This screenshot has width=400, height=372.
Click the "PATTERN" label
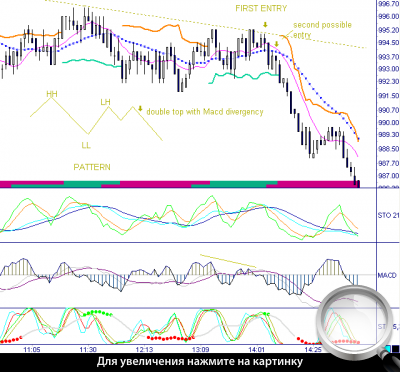tap(92, 167)
